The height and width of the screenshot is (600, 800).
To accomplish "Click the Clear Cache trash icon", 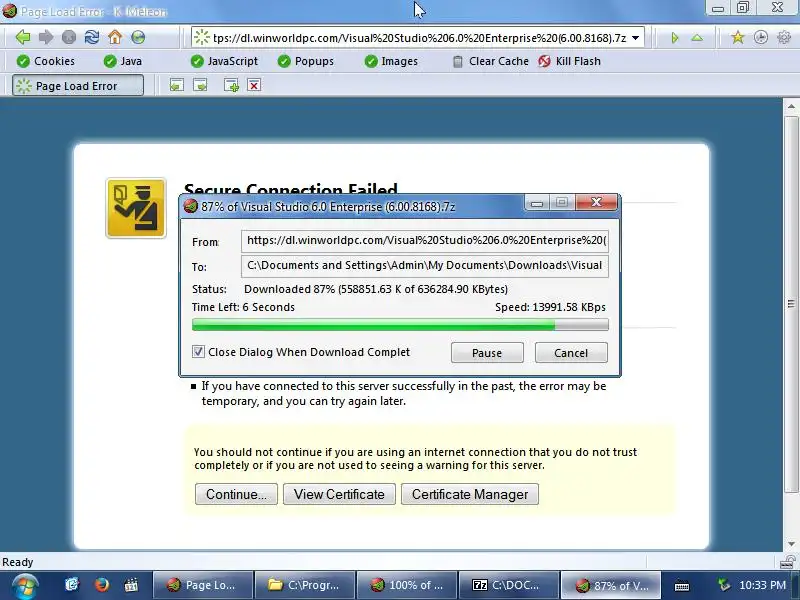I will click(458, 62).
